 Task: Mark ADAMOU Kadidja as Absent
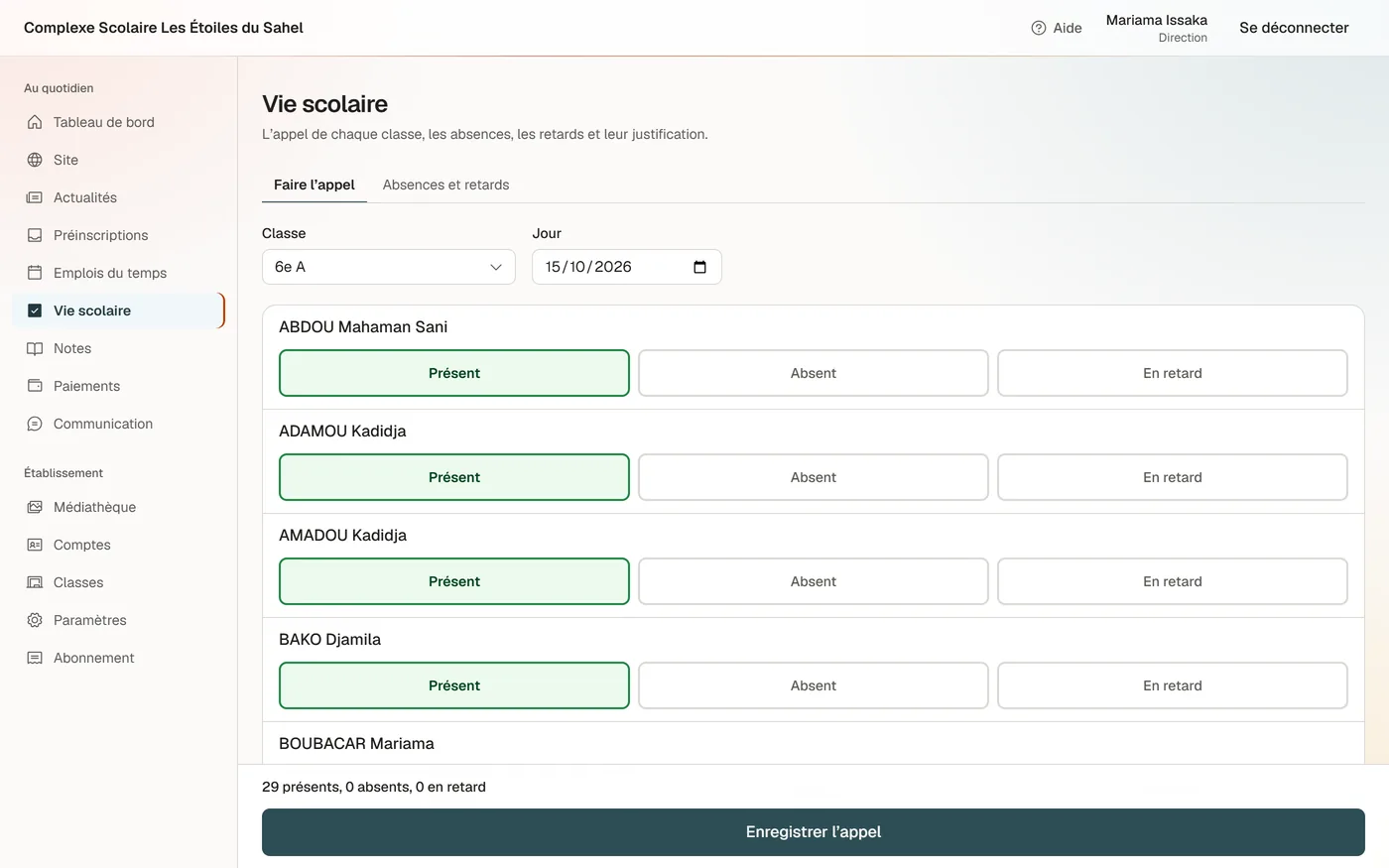[814, 477]
